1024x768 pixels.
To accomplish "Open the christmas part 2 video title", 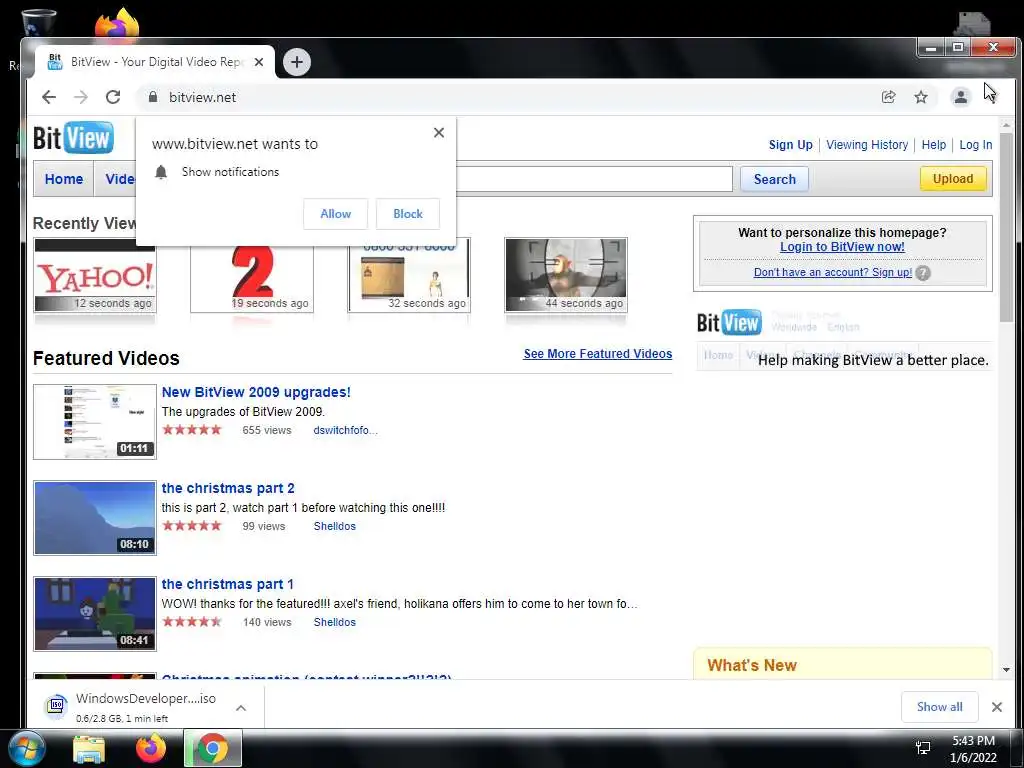I will [x=228, y=488].
